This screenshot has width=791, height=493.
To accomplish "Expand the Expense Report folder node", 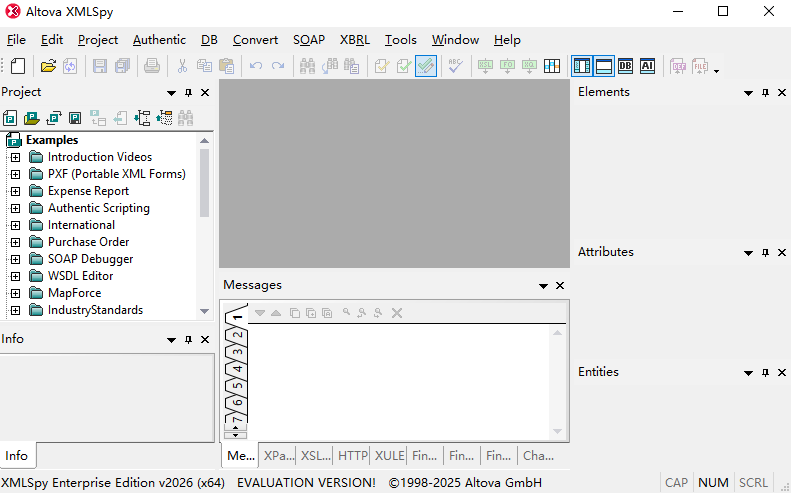I will pos(16,191).
